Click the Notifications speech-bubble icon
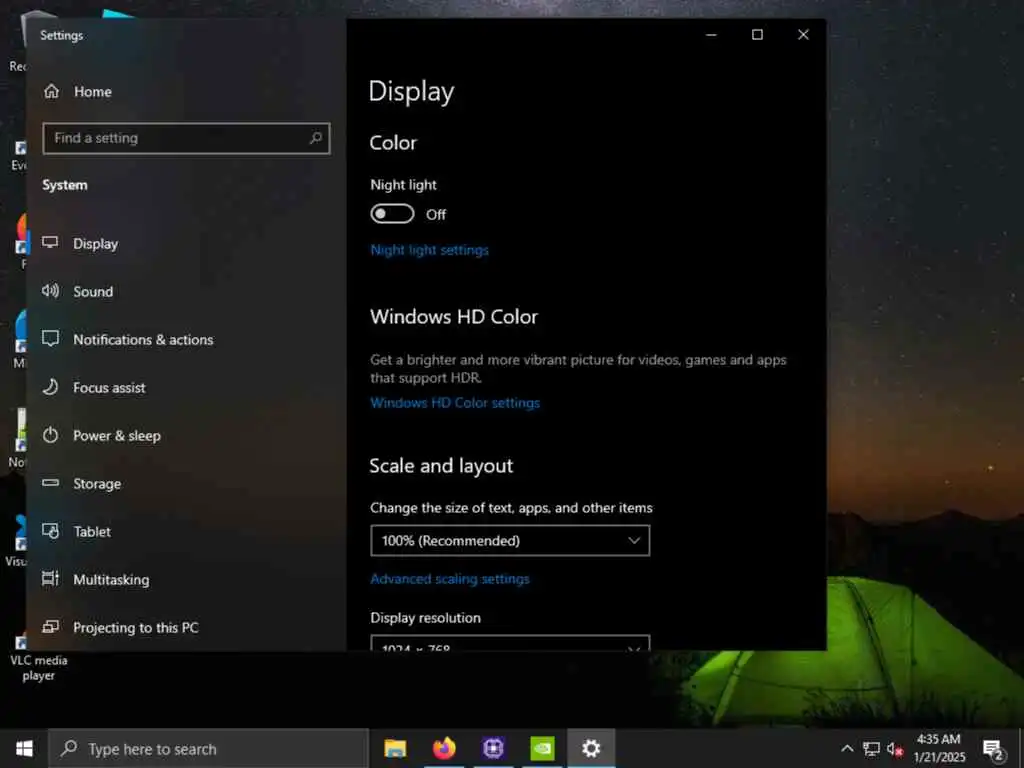This screenshot has width=1024, height=768. (50, 338)
